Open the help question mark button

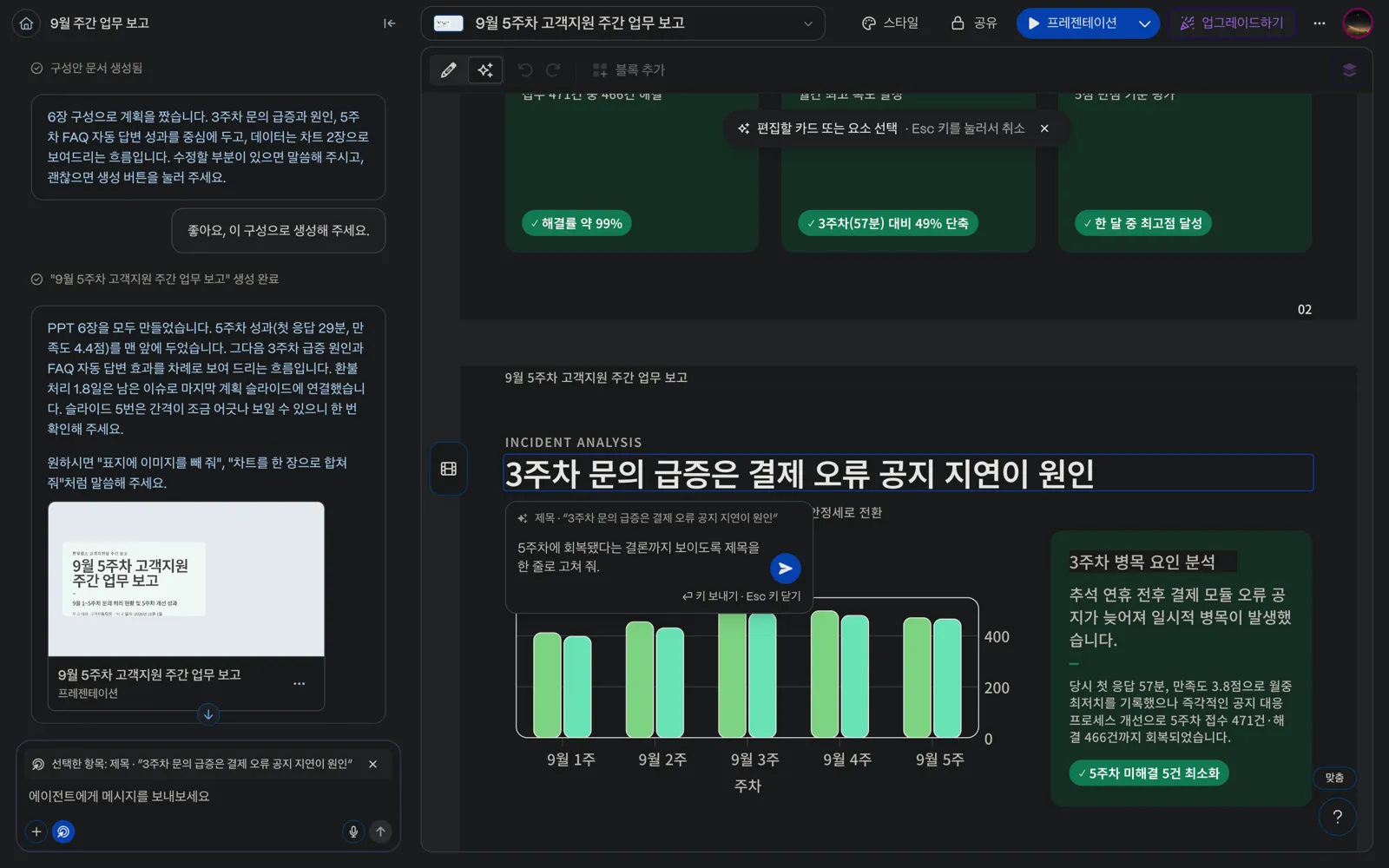(1337, 817)
